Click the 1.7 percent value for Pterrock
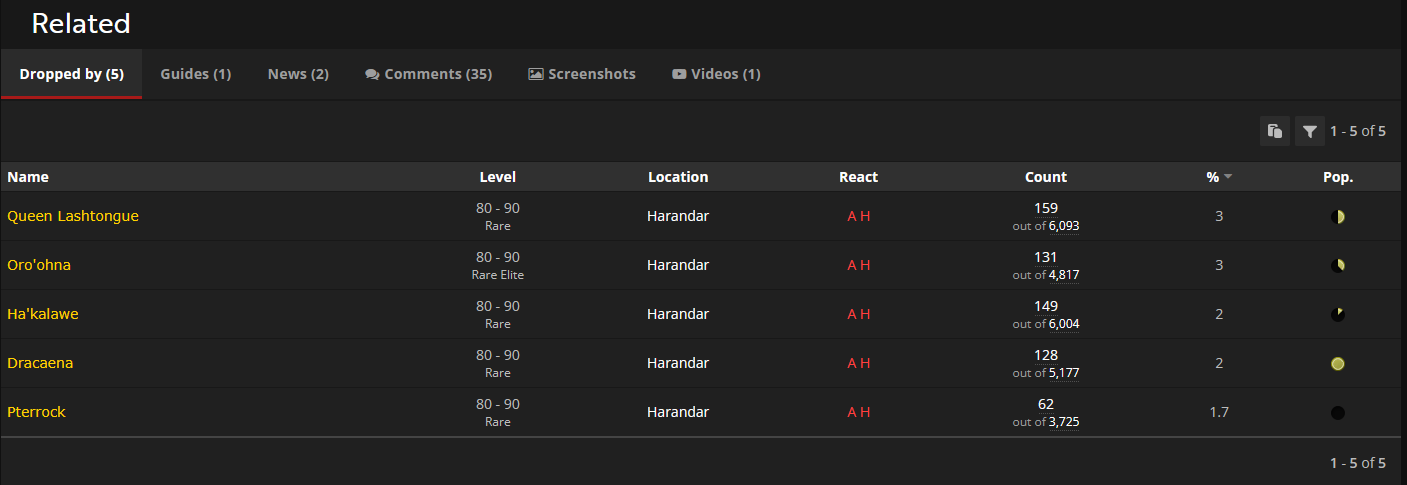 (1219, 412)
